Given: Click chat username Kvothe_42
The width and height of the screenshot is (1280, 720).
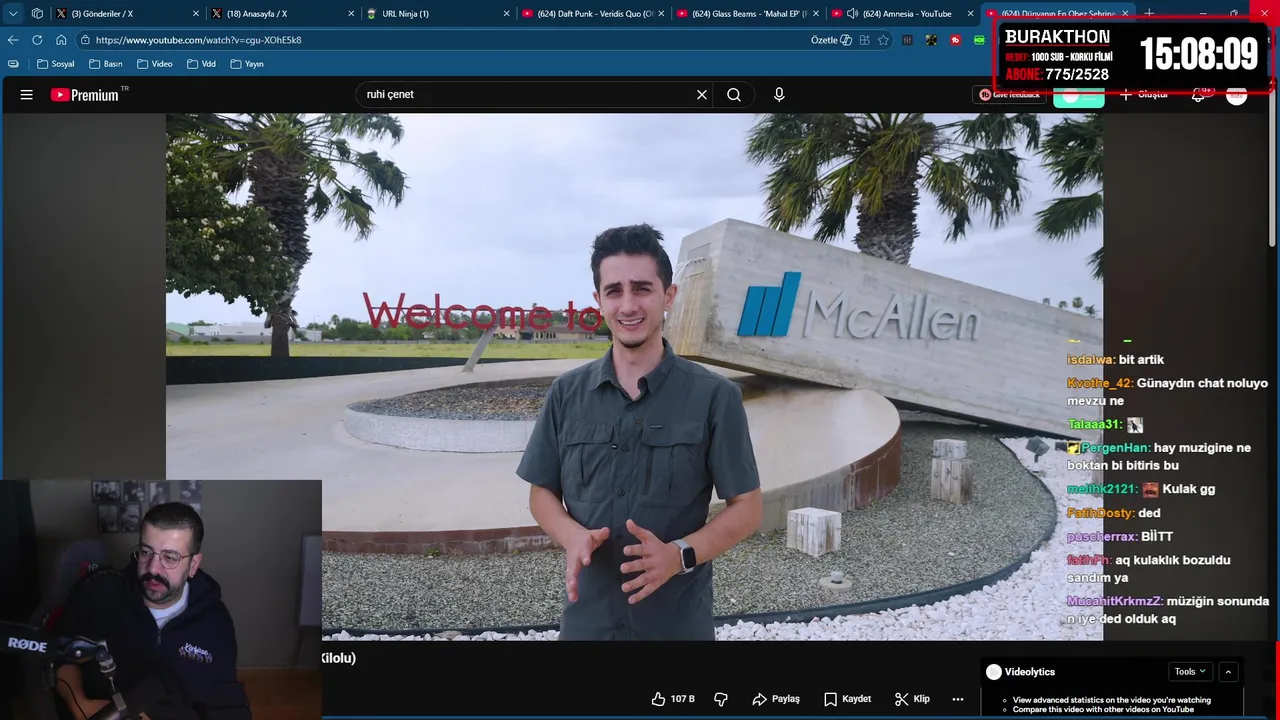Looking at the screenshot, I should pos(1100,384).
